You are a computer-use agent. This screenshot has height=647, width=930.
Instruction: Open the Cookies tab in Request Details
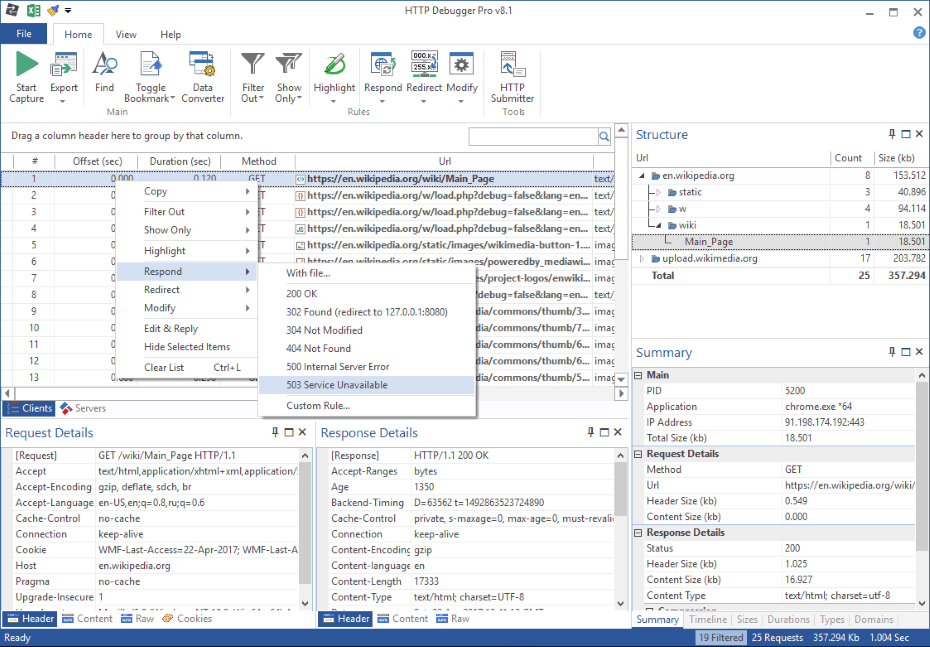pos(187,619)
